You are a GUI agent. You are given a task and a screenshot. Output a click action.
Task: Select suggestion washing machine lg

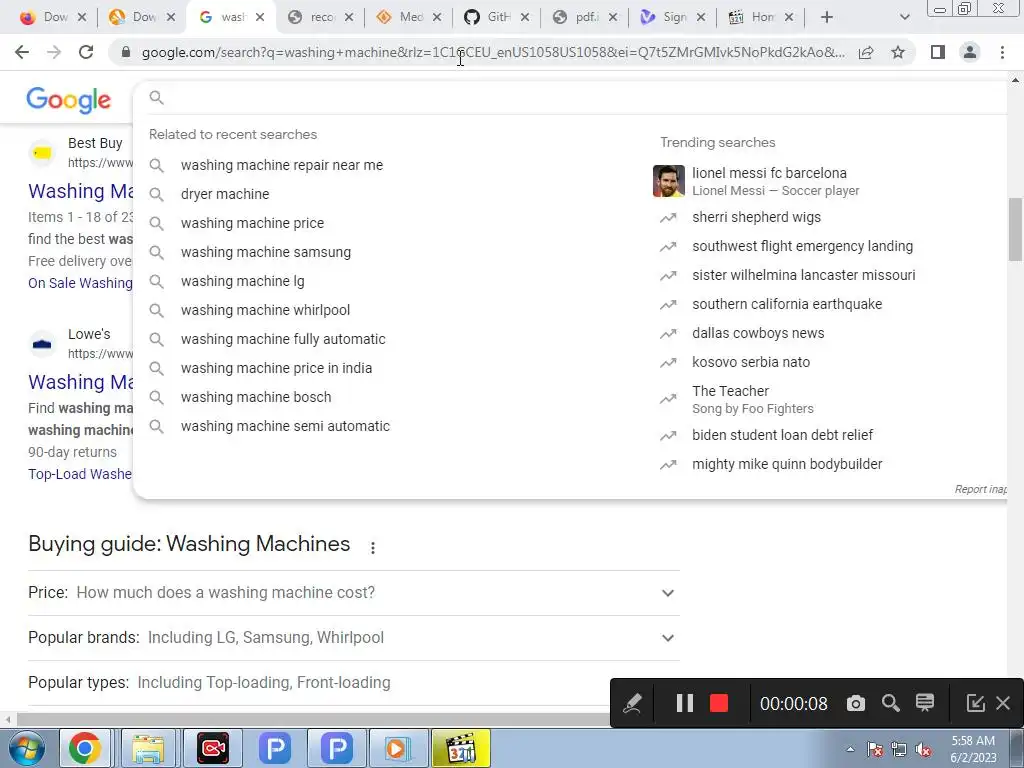[242, 281]
